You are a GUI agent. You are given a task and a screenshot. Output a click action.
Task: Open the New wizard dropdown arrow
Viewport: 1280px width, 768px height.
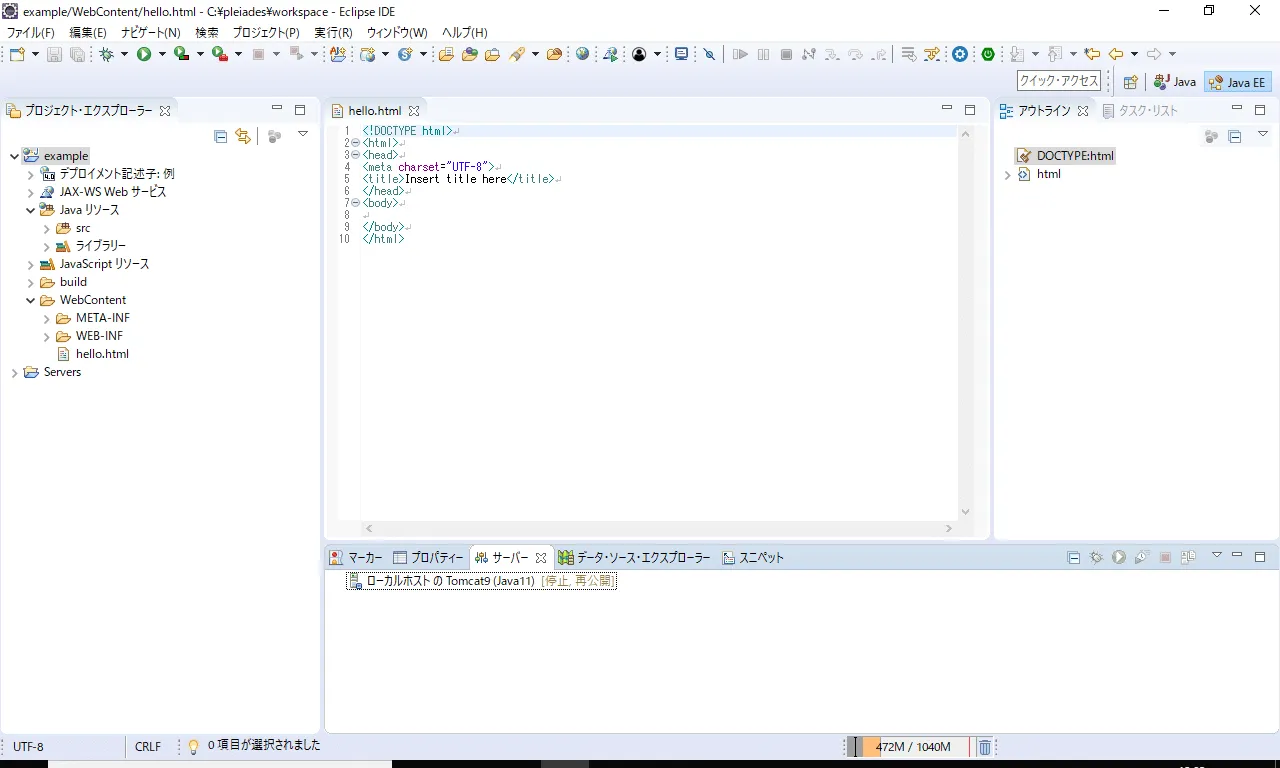(35, 54)
